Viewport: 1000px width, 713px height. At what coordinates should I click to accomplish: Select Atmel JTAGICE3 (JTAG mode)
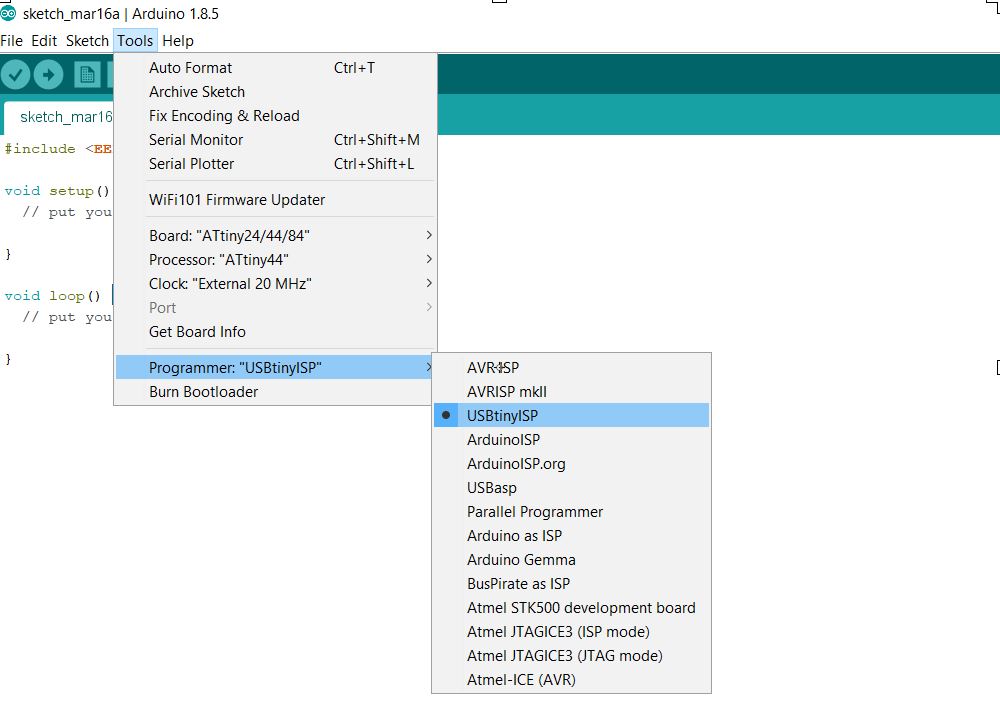(571, 656)
